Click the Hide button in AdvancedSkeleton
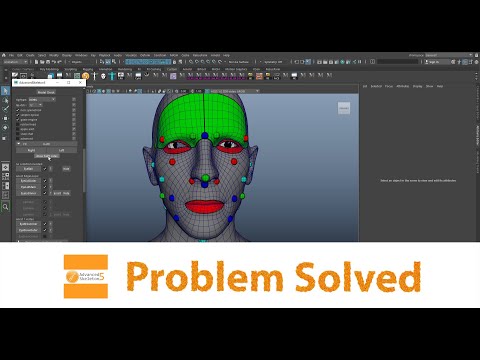Image resolution: width=480 pixels, height=360 pixels. [66, 169]
